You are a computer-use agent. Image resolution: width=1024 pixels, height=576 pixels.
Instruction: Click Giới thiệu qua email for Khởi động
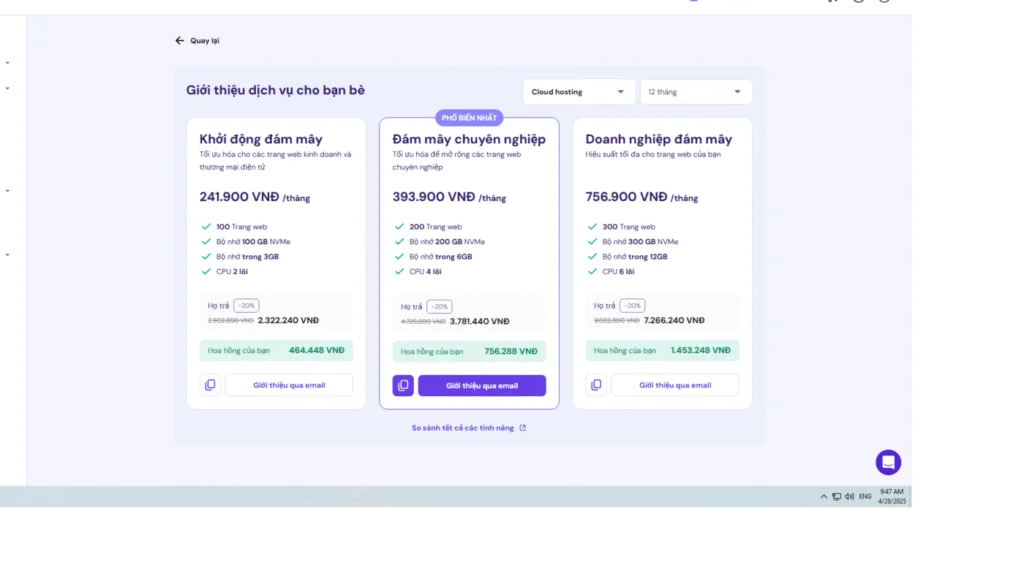tap(289, 385)
